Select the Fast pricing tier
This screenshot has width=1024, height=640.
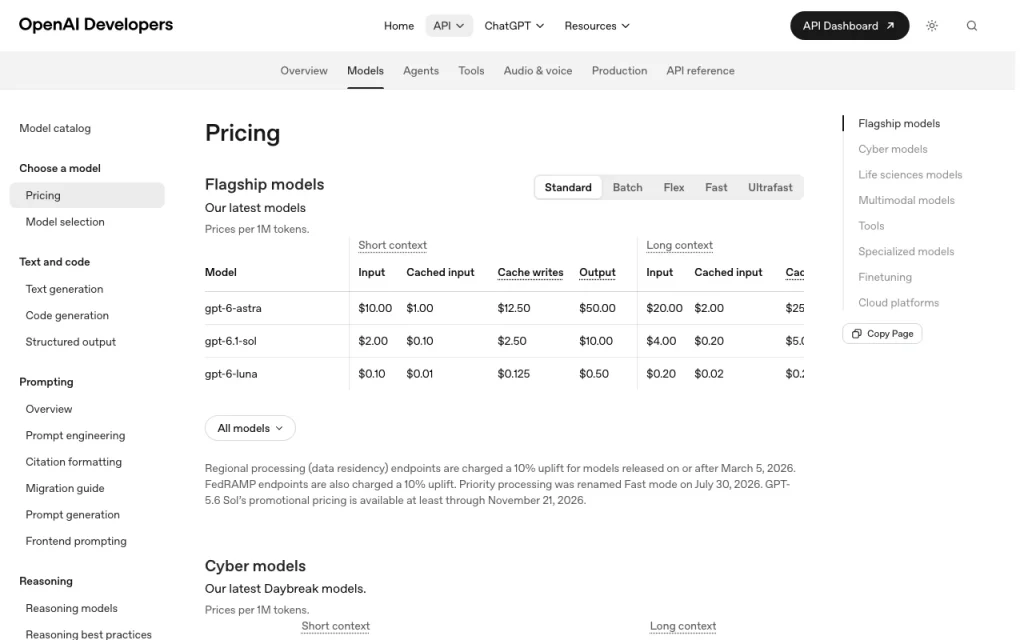coord(716,187)
